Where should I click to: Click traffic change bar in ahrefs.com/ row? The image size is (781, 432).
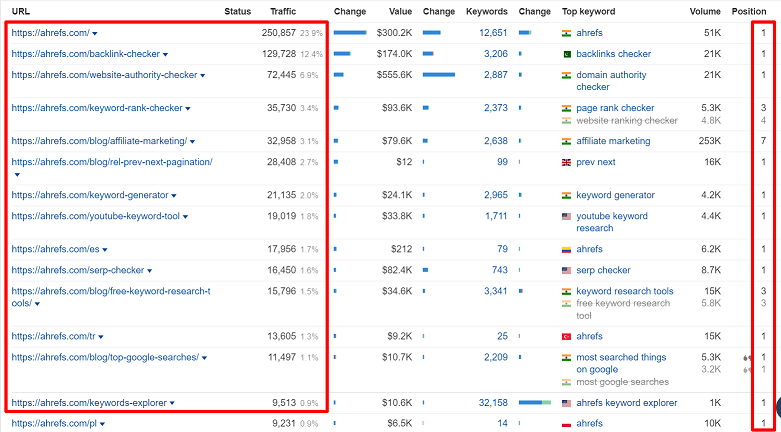point(350,33)
